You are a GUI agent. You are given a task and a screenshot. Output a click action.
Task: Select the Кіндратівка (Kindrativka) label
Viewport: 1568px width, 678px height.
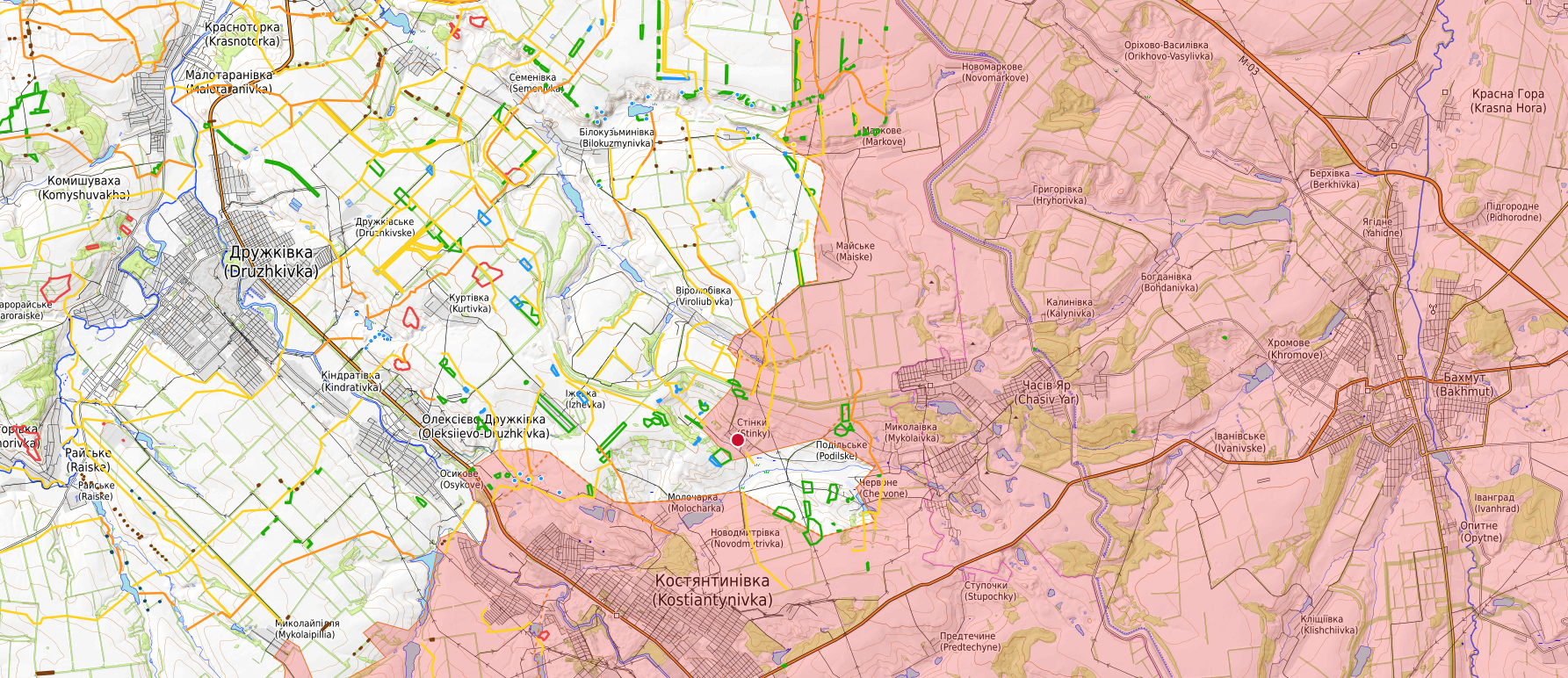pyautogui.click(x=351, y=381)
